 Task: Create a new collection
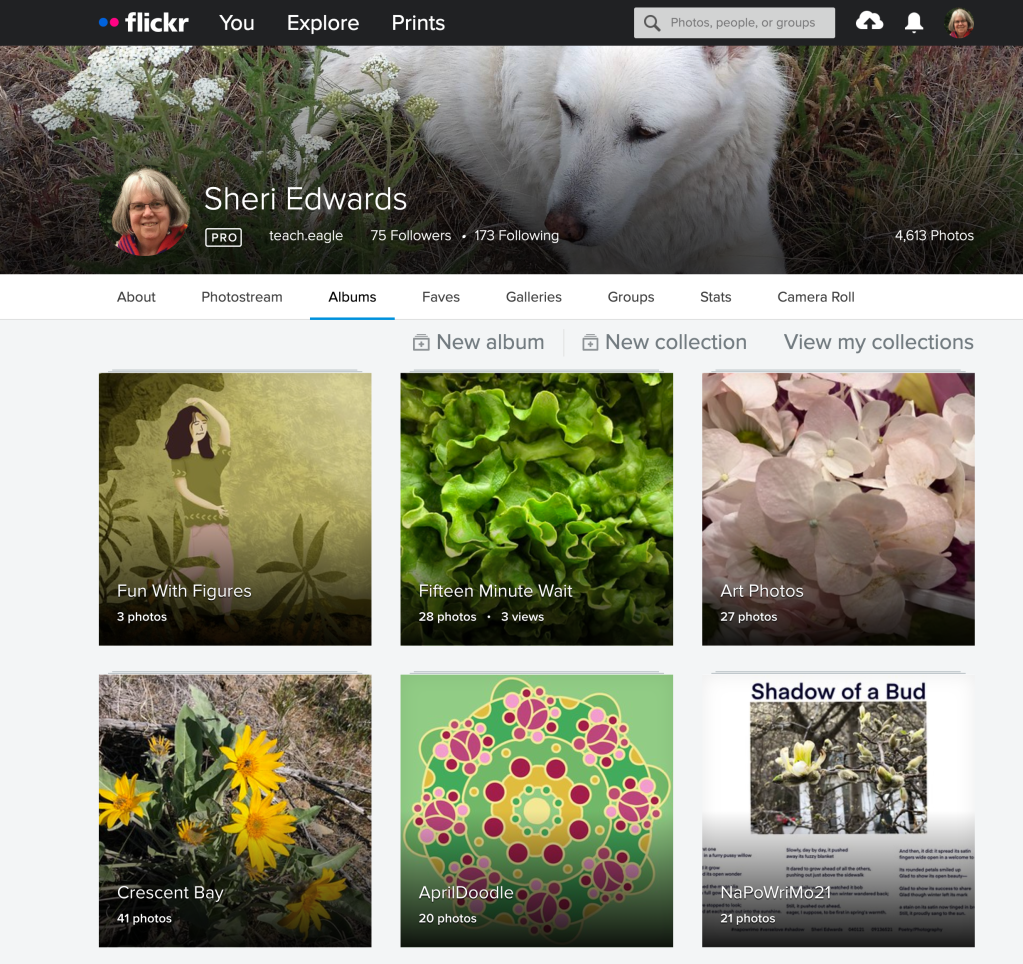click(664, 342)
